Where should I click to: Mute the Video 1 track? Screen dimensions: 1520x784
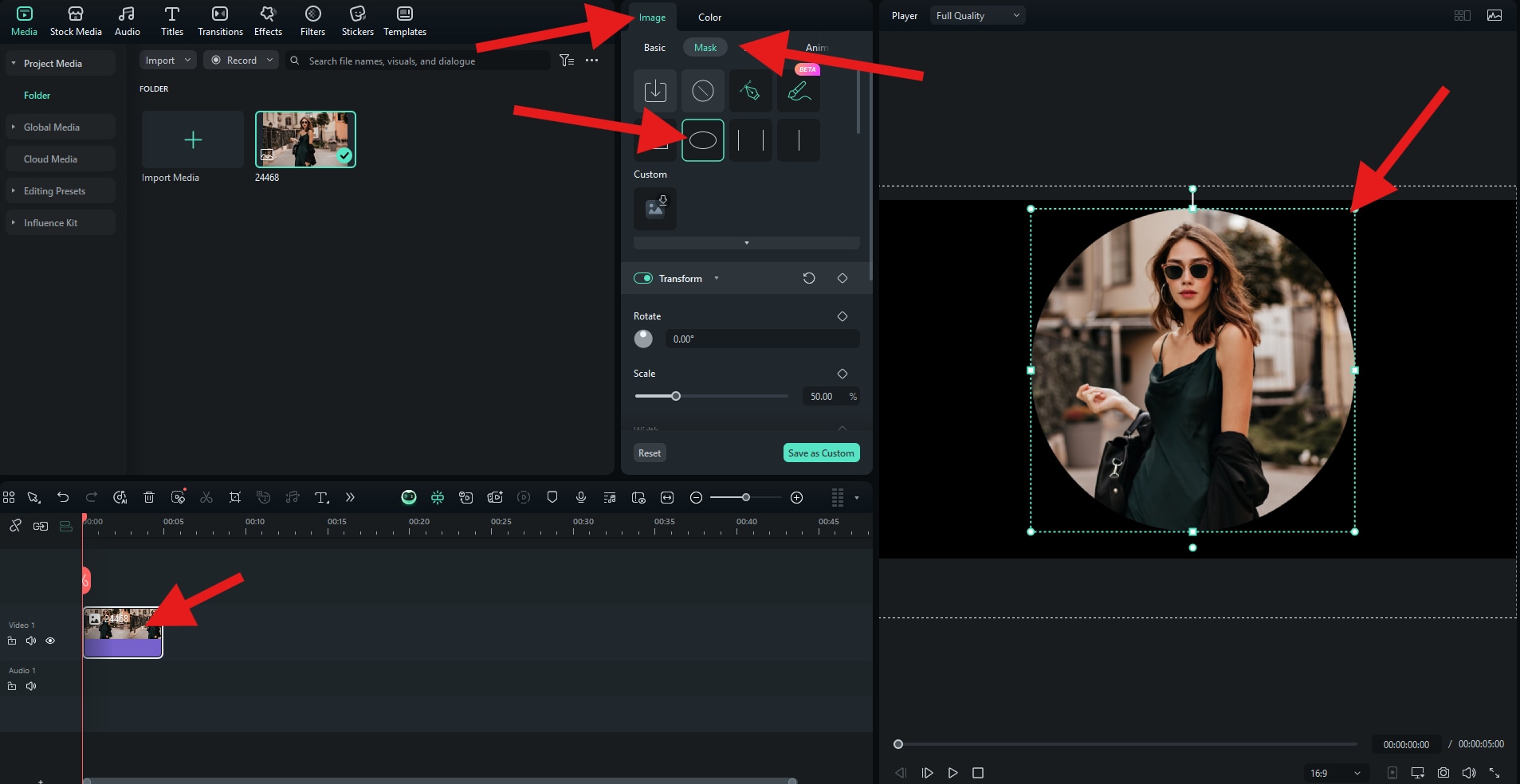click(31, 641)
